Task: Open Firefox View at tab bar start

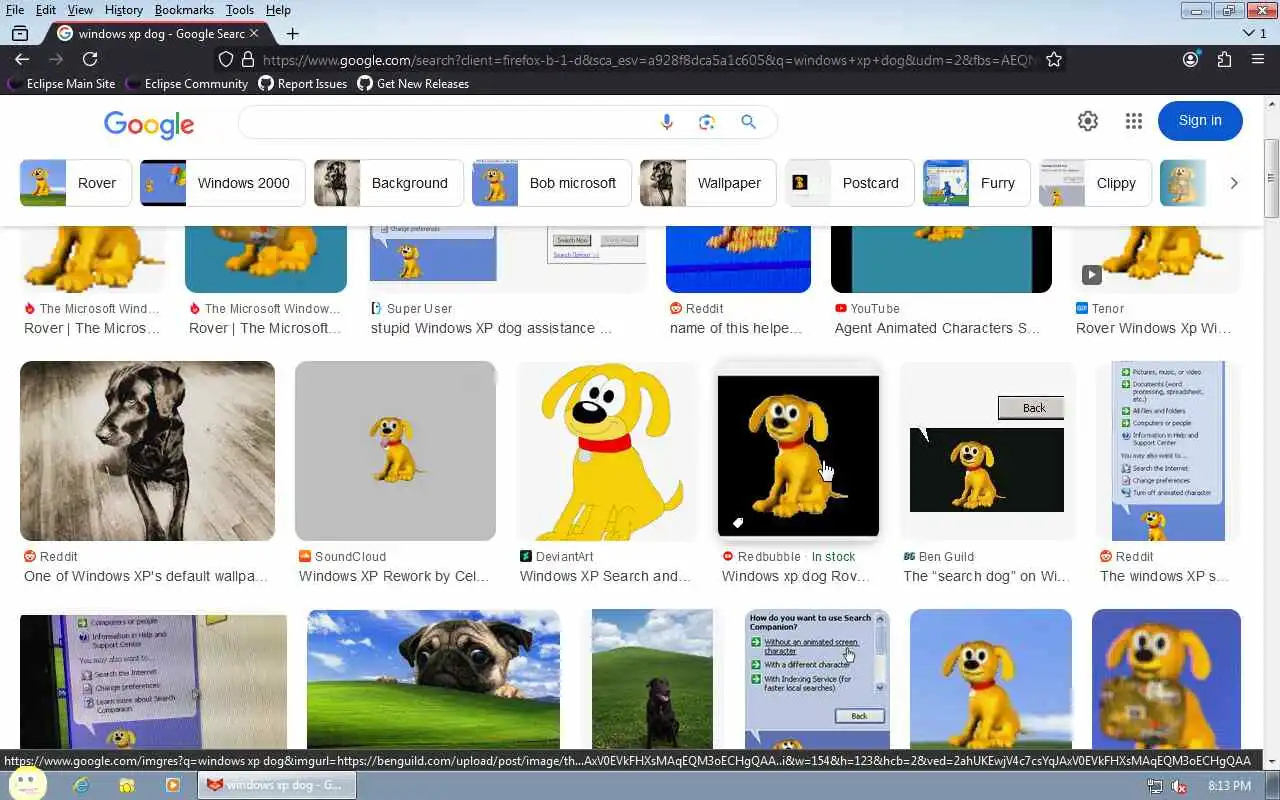Action: coord(19,33)
